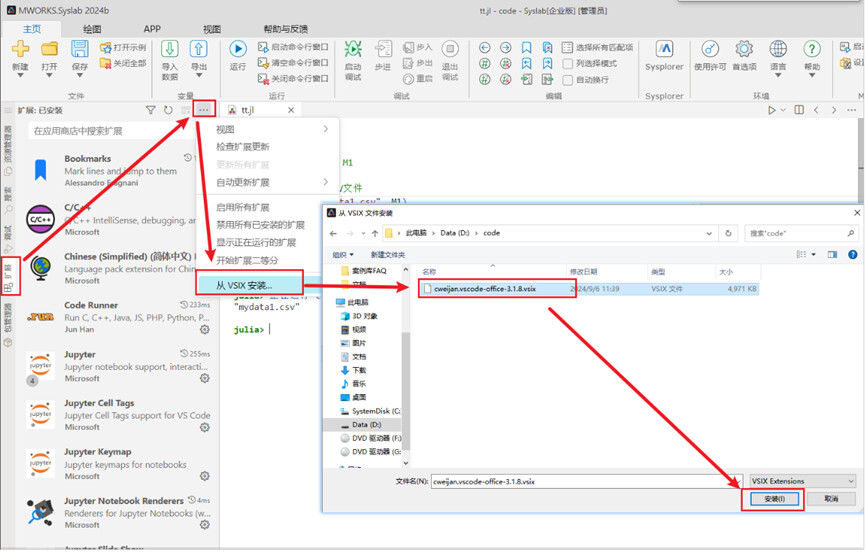Screen dimensions: 865x552
Task: Click the 保存 floppy disk icon
Action: tap(79, 49)
